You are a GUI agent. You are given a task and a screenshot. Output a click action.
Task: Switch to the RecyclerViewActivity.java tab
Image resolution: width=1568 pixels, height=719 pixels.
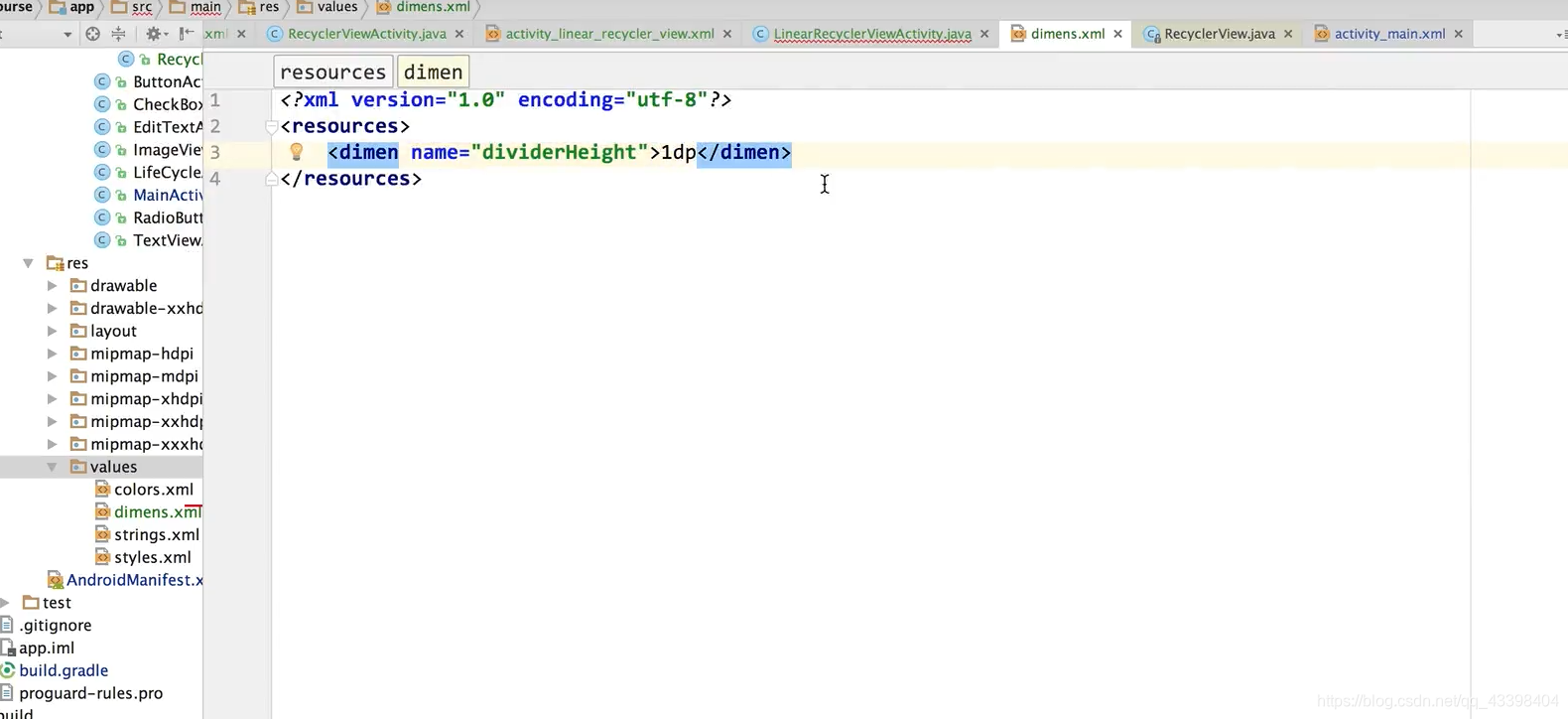pos(366,34)
